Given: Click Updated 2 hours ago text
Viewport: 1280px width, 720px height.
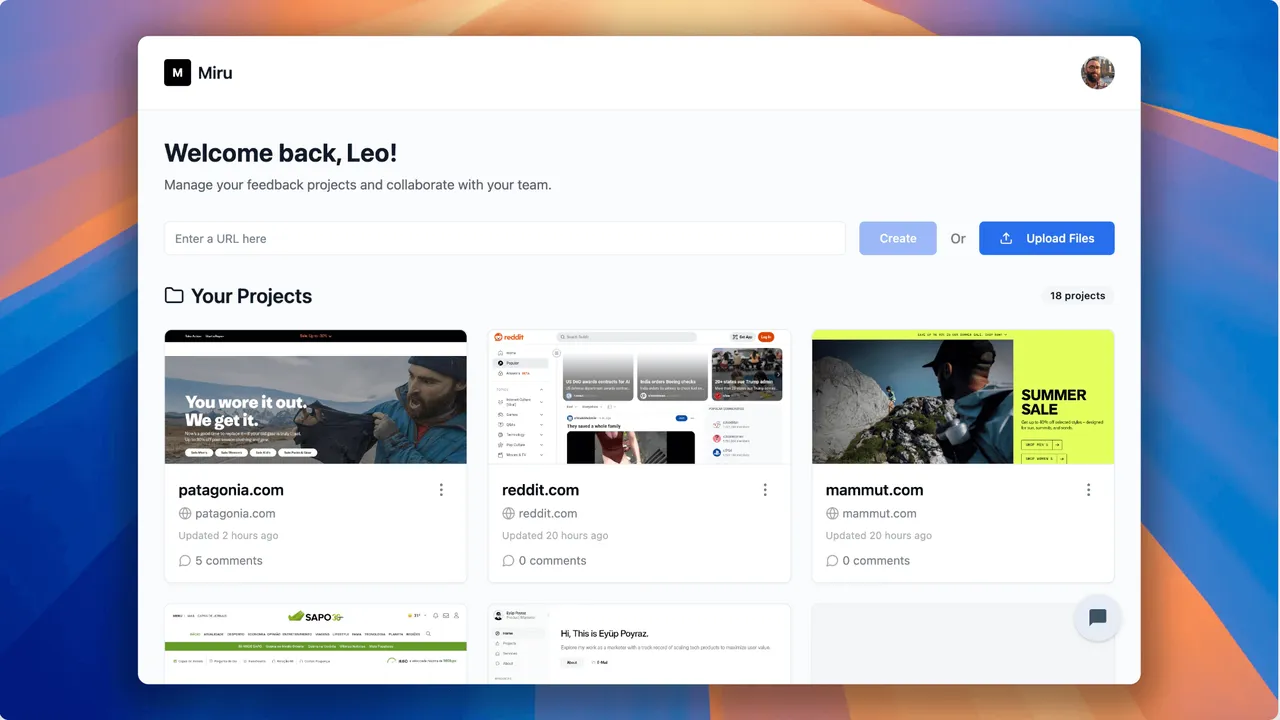Looking at the screenshot, I should (x=228, y=536).
